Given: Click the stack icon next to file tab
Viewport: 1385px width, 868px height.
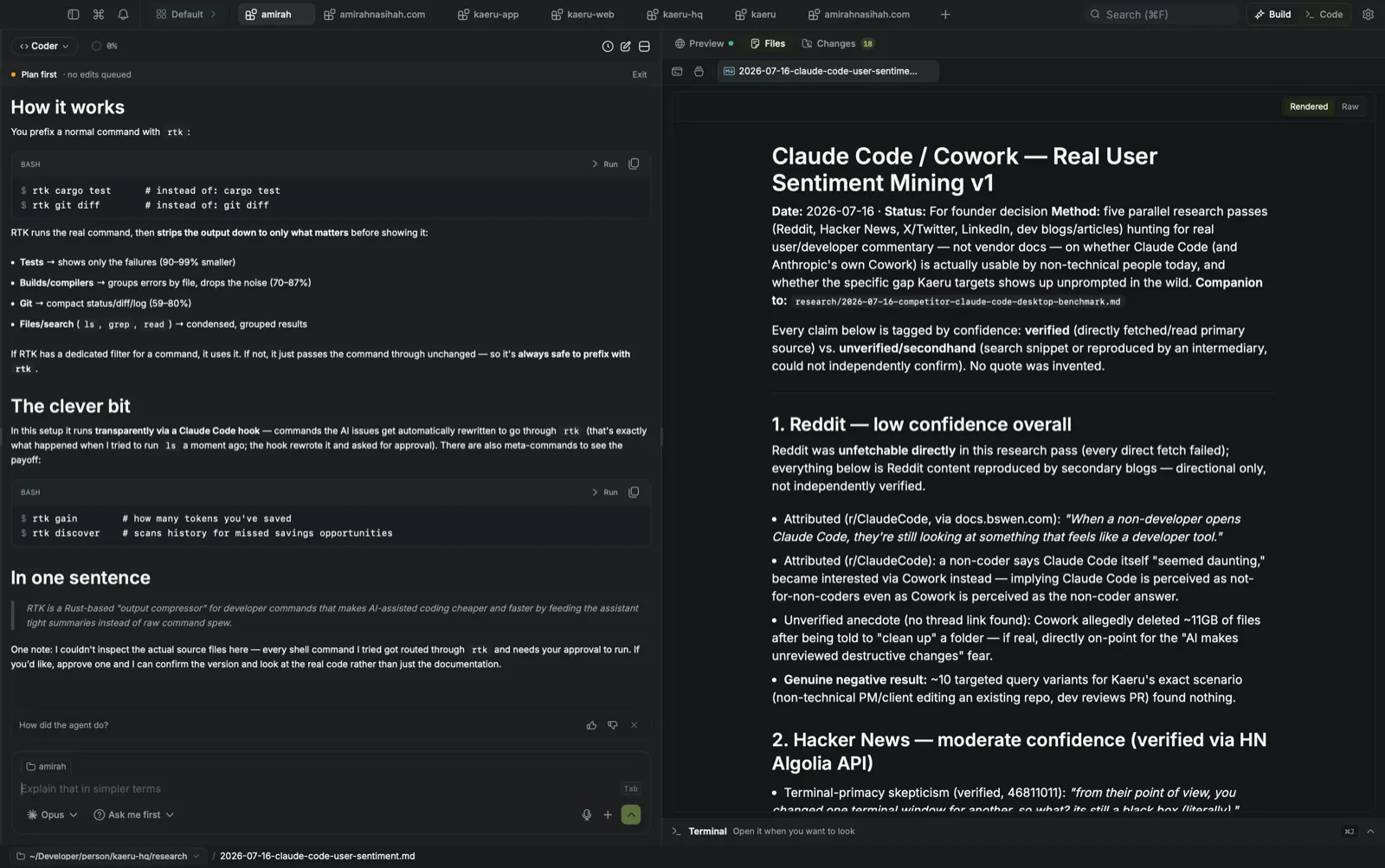Looking at the screenshot, I should point(699,71).
